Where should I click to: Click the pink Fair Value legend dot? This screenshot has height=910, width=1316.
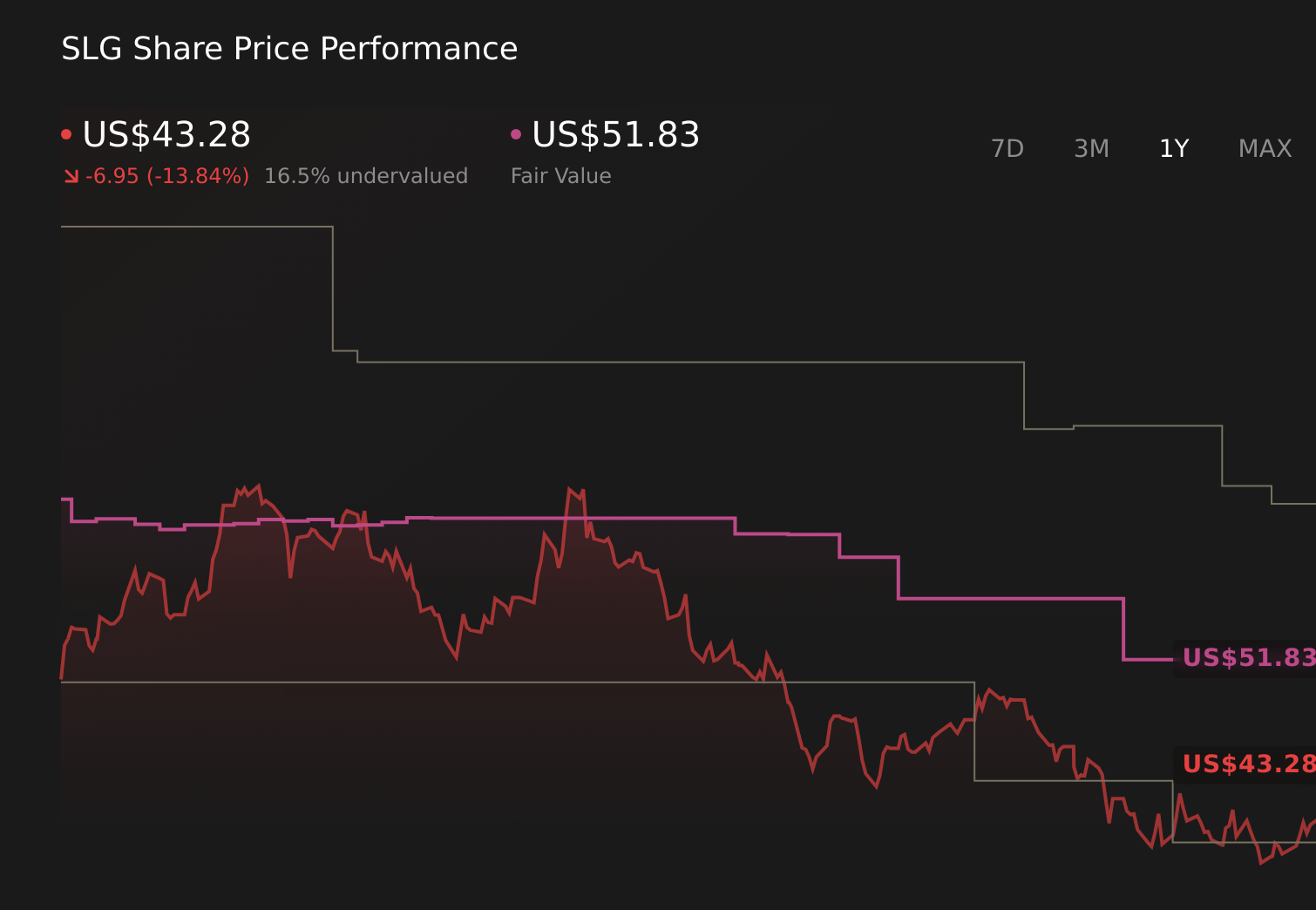[516, 132]
